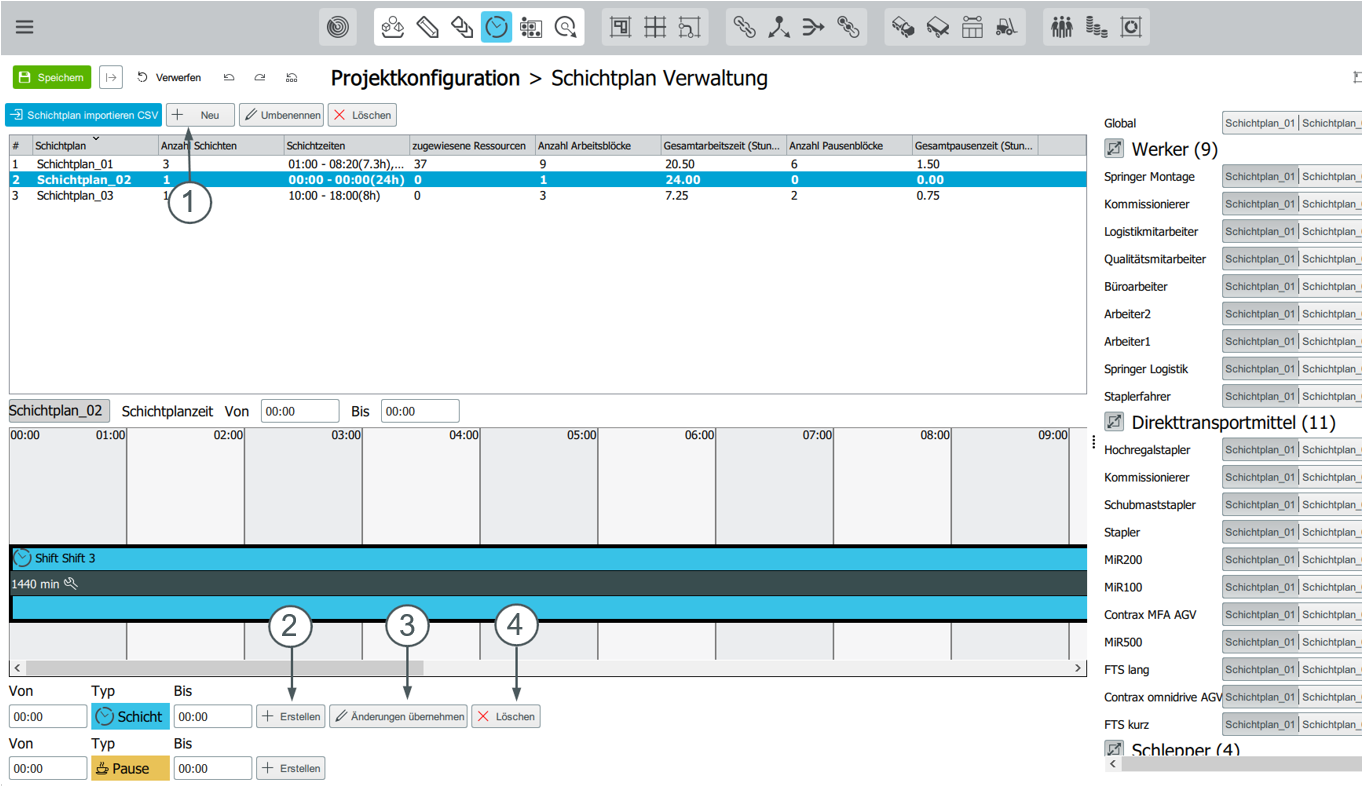This screenshot has width=1365, height=786.
Task: Select the trailer cart icon
Action: pyautogui.click(x=938, y=27)
